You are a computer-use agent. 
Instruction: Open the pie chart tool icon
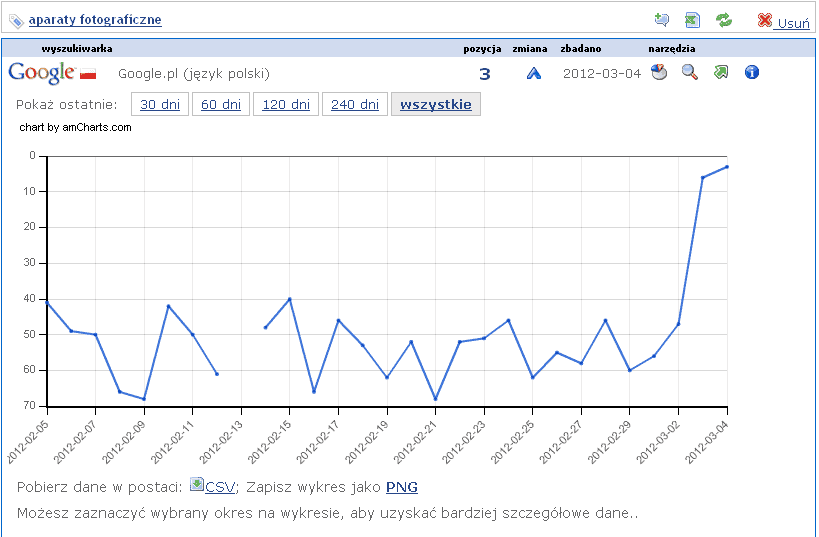coord(659,72)
